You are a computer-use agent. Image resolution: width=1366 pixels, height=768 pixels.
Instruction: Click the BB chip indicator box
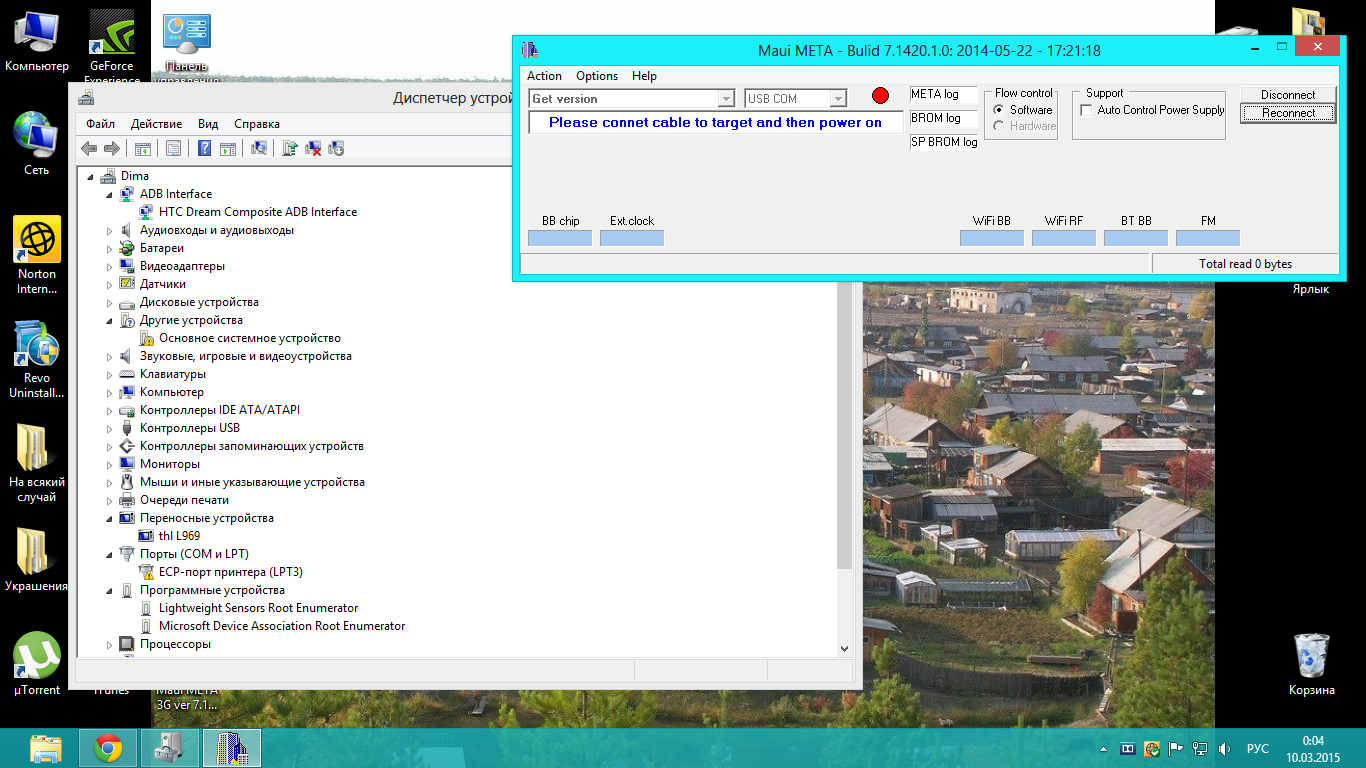560,238
